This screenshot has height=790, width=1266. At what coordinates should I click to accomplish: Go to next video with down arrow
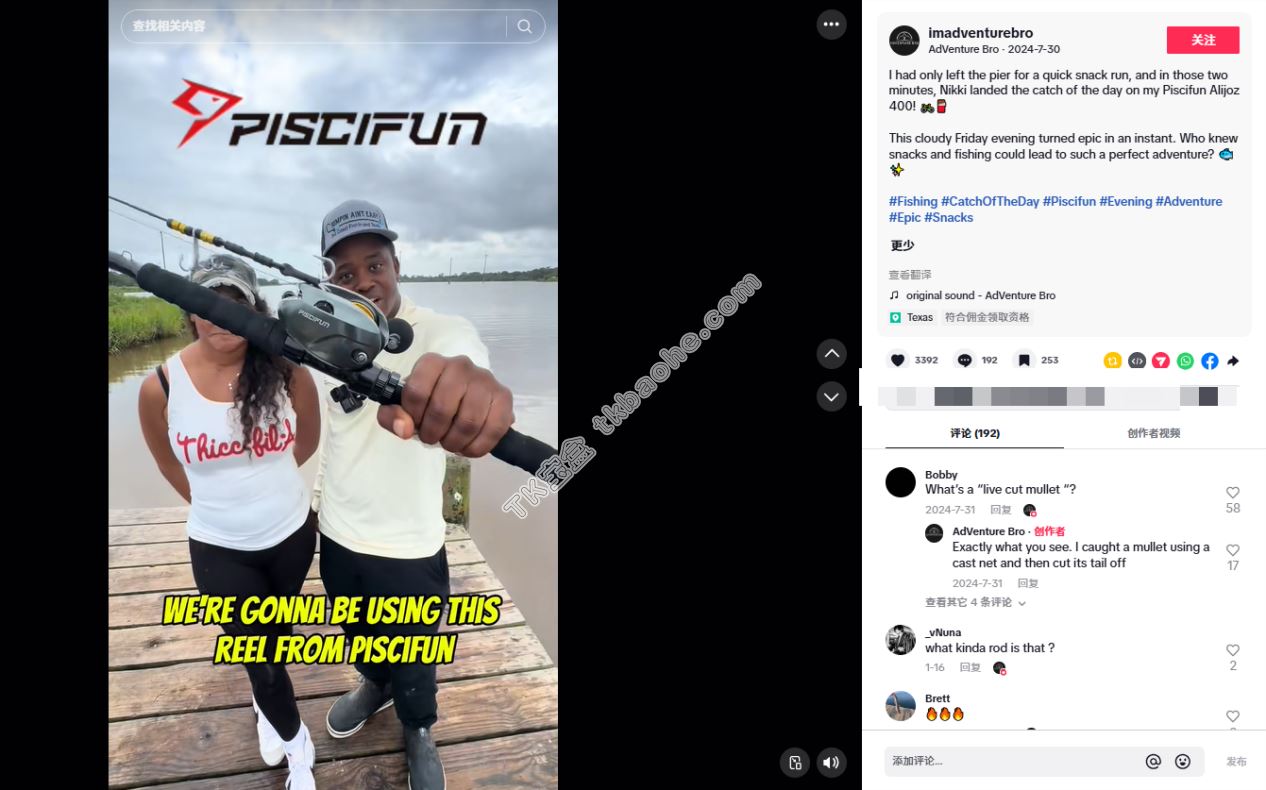coord(831,397)
